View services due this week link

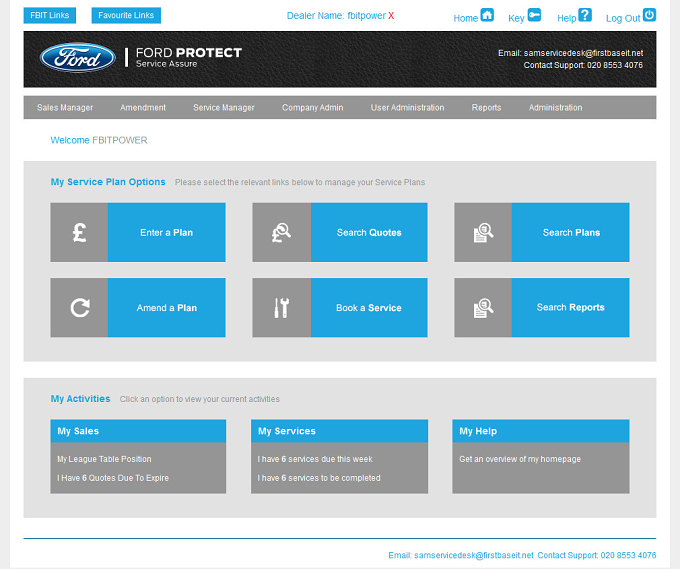(x=315, y=459)
